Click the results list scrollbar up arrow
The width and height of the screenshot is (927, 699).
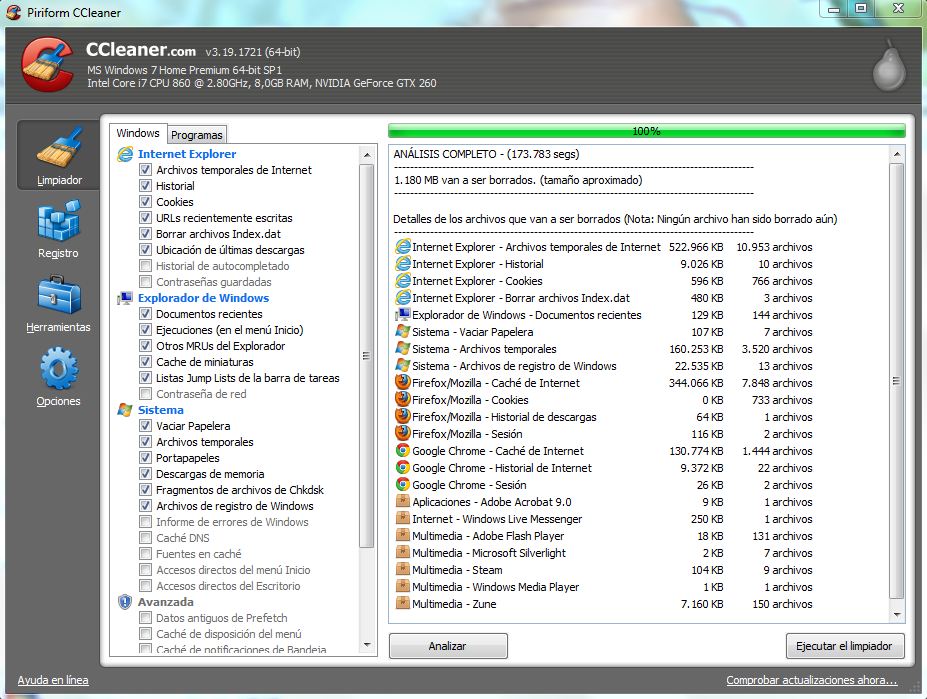[x=897, y=154]
